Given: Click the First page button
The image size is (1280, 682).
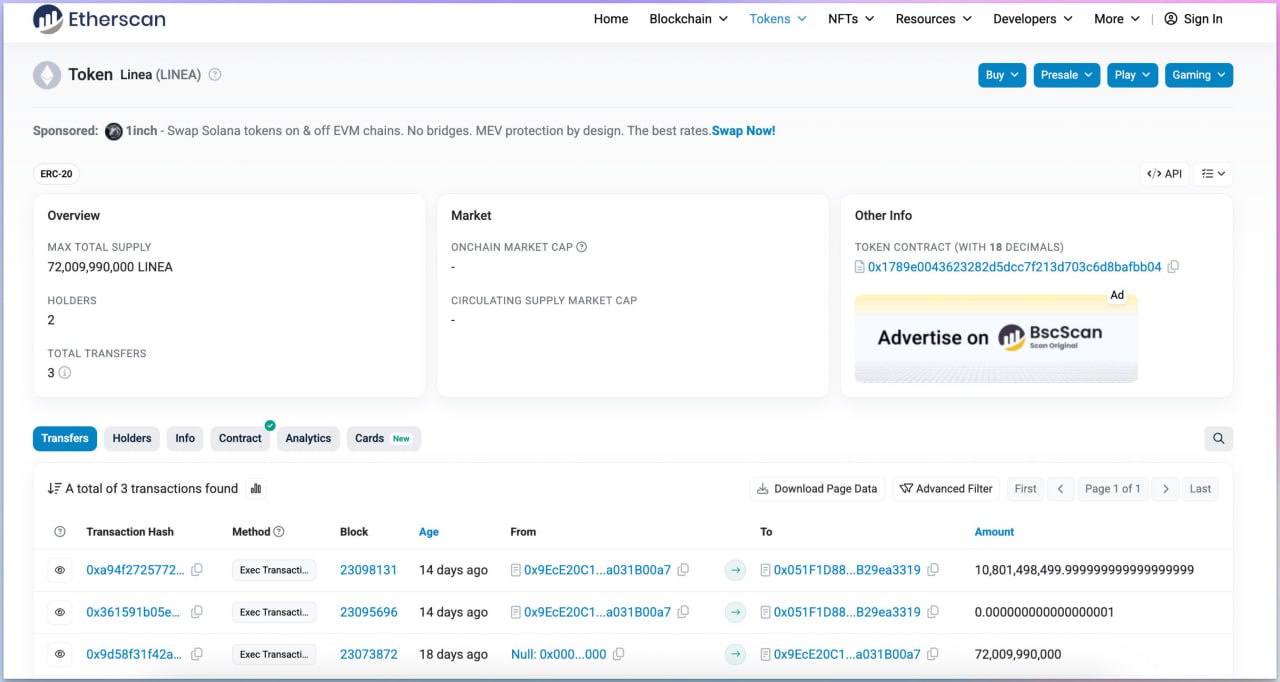Looking at the screenshot, I should point(1025,489).
